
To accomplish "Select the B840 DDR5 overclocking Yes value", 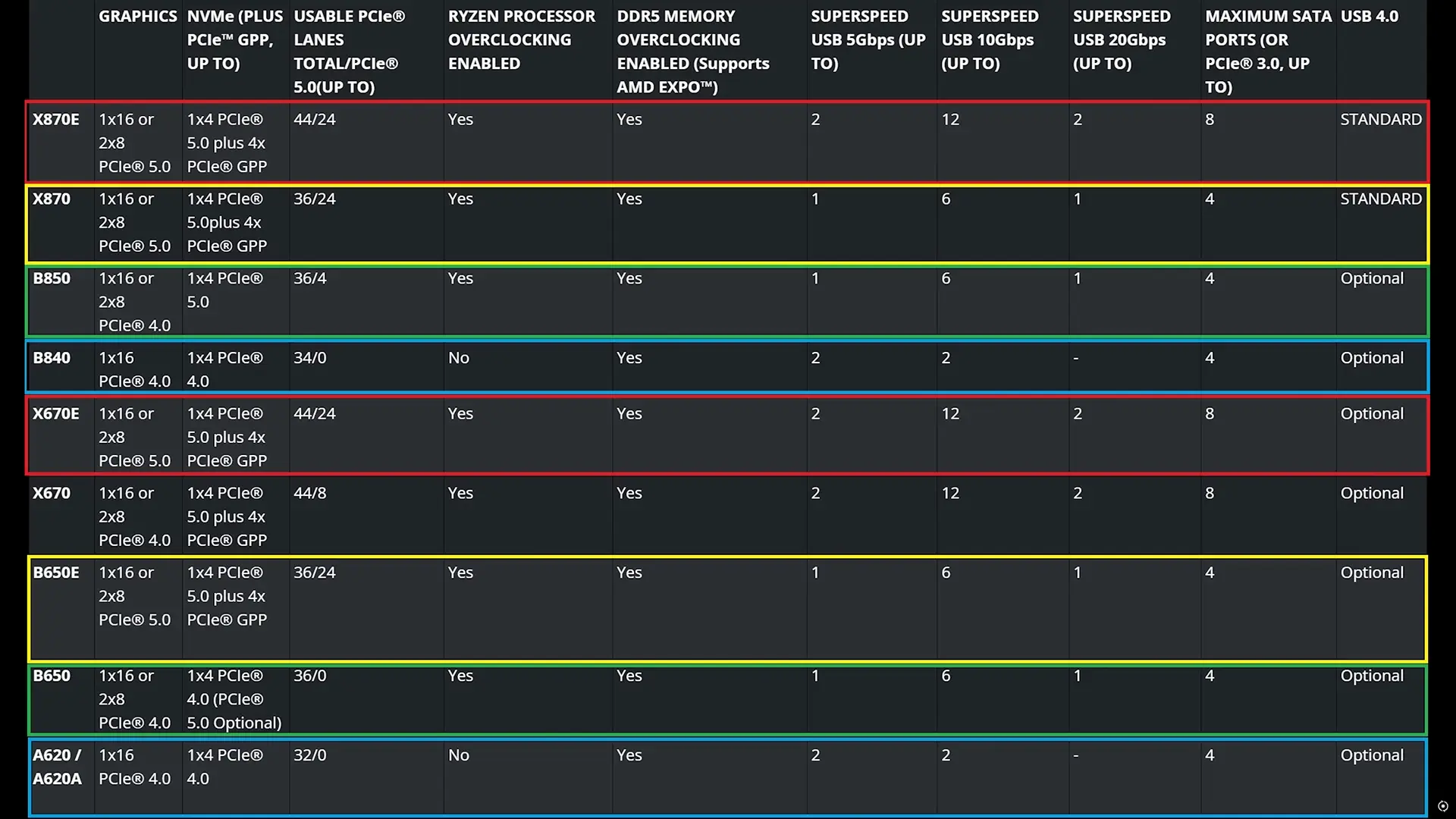I will (629, 358).
